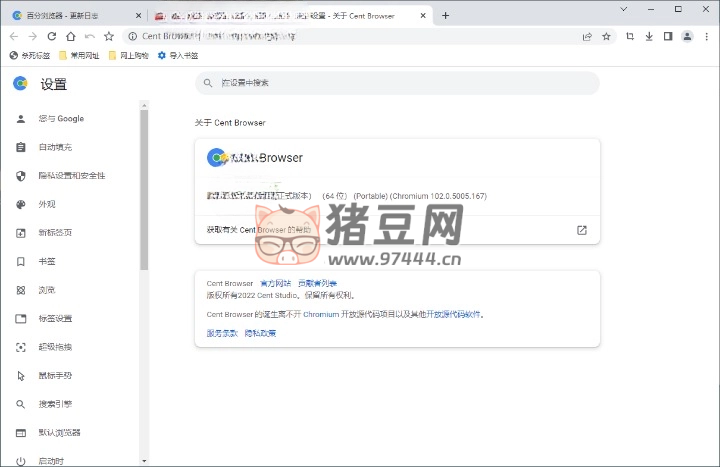This screenshot has height=467, width=720.
Task: Open Cent Browser help external link icon
Action: click(x=582, y=230)
